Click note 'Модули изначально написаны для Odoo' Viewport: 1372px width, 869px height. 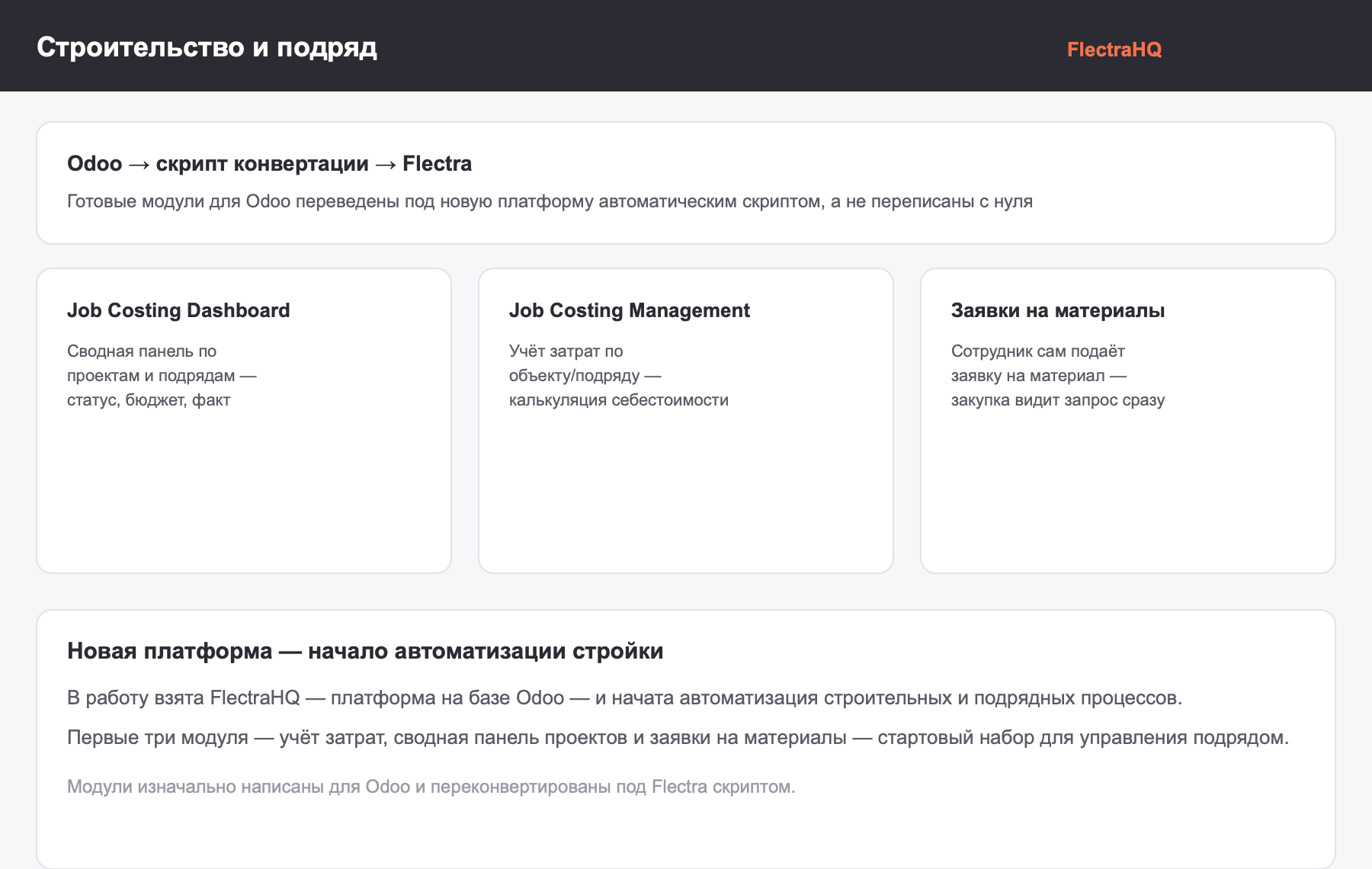(431, 787)
